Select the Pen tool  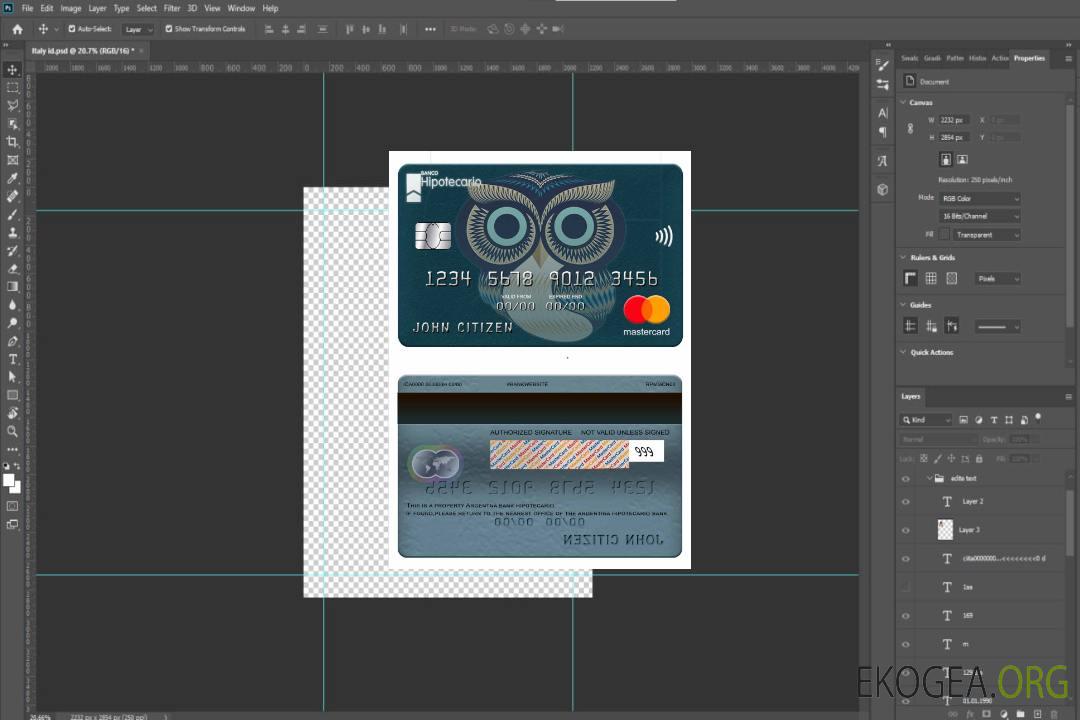[12, 341]
